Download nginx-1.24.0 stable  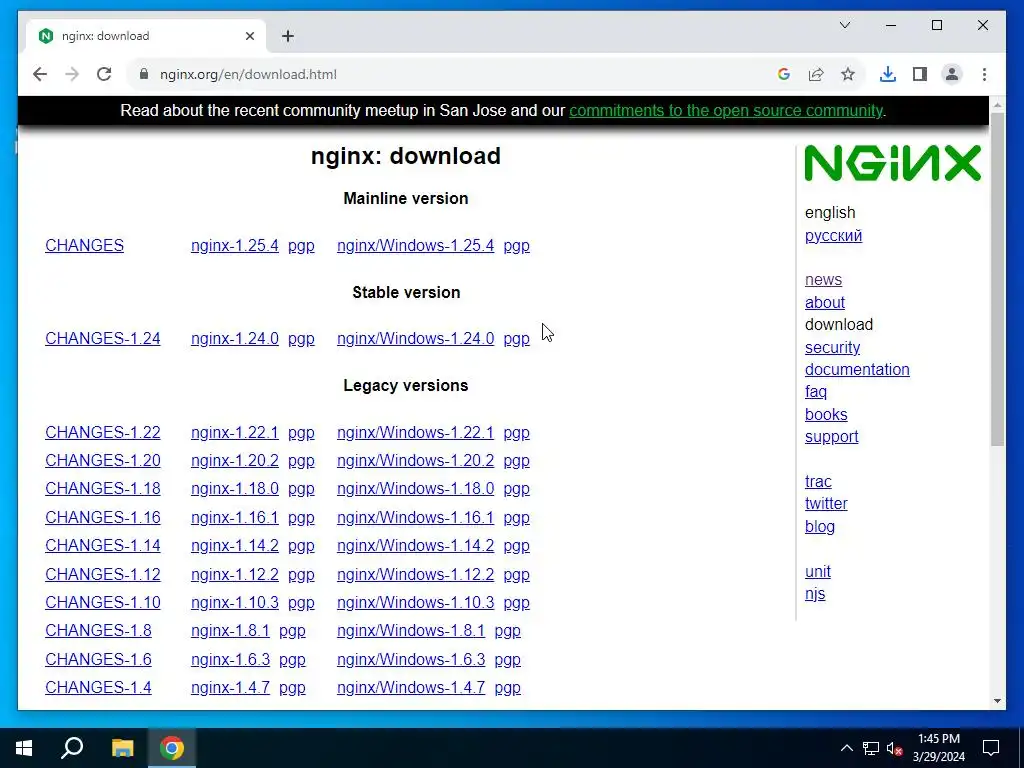tap(234, 338)
